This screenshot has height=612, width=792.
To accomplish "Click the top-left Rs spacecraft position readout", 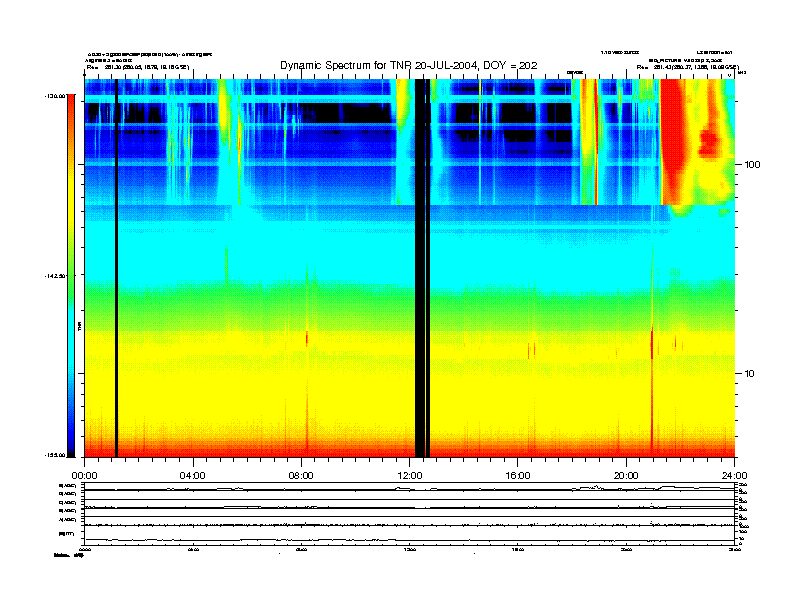I will click(x=138, y=67).
